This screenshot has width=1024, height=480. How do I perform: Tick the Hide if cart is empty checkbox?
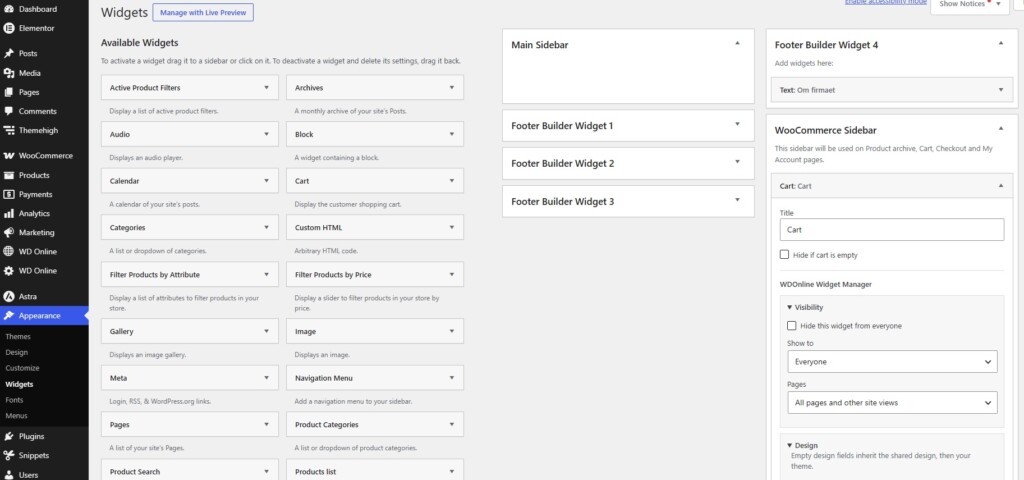pyautogui.click(x=784, y=255)
